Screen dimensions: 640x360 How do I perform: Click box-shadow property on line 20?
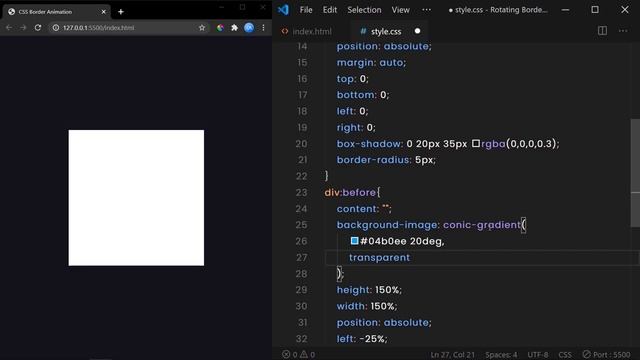(370, 144)
